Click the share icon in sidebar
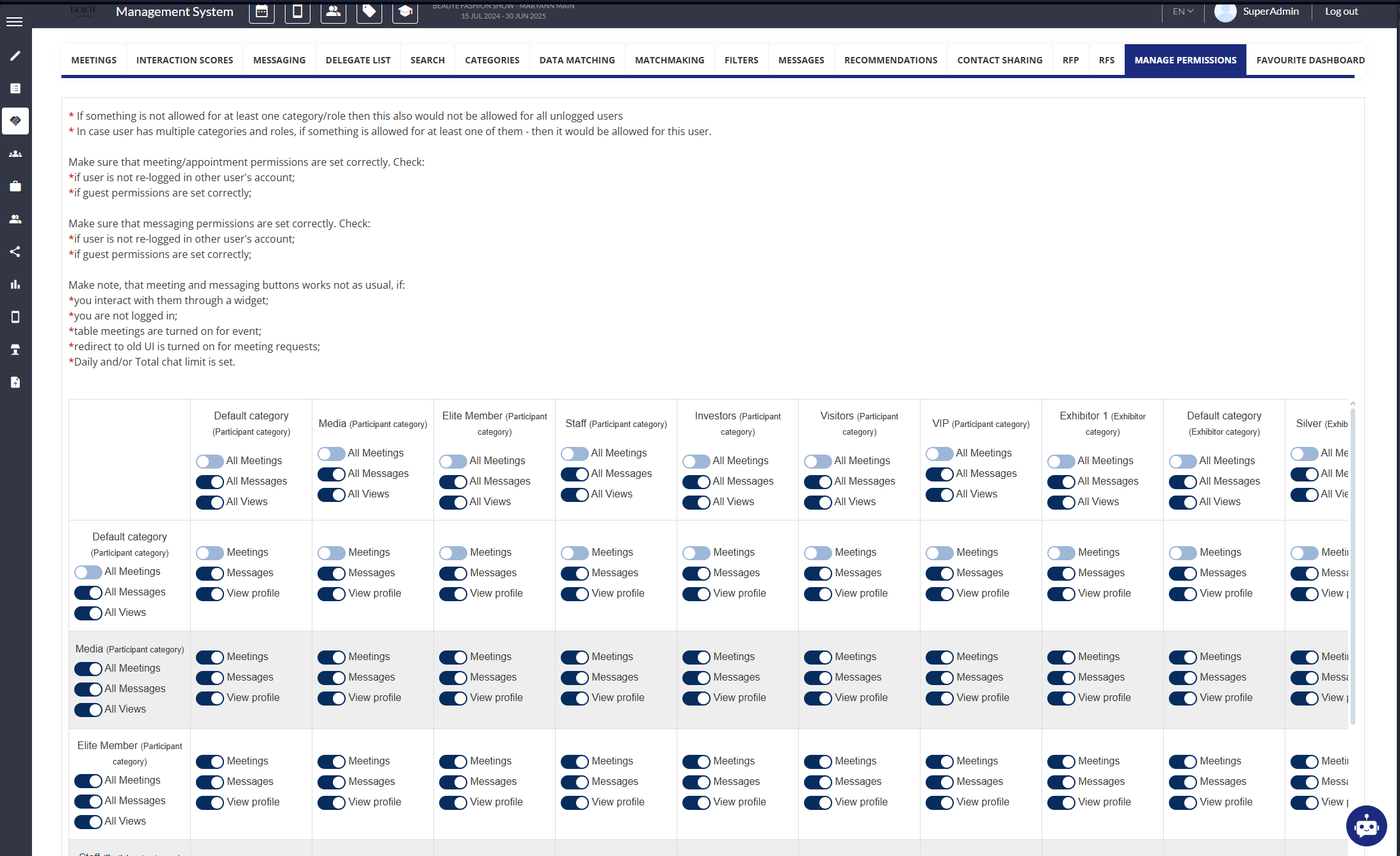The image size is (1400, 856). pos(15,252)
